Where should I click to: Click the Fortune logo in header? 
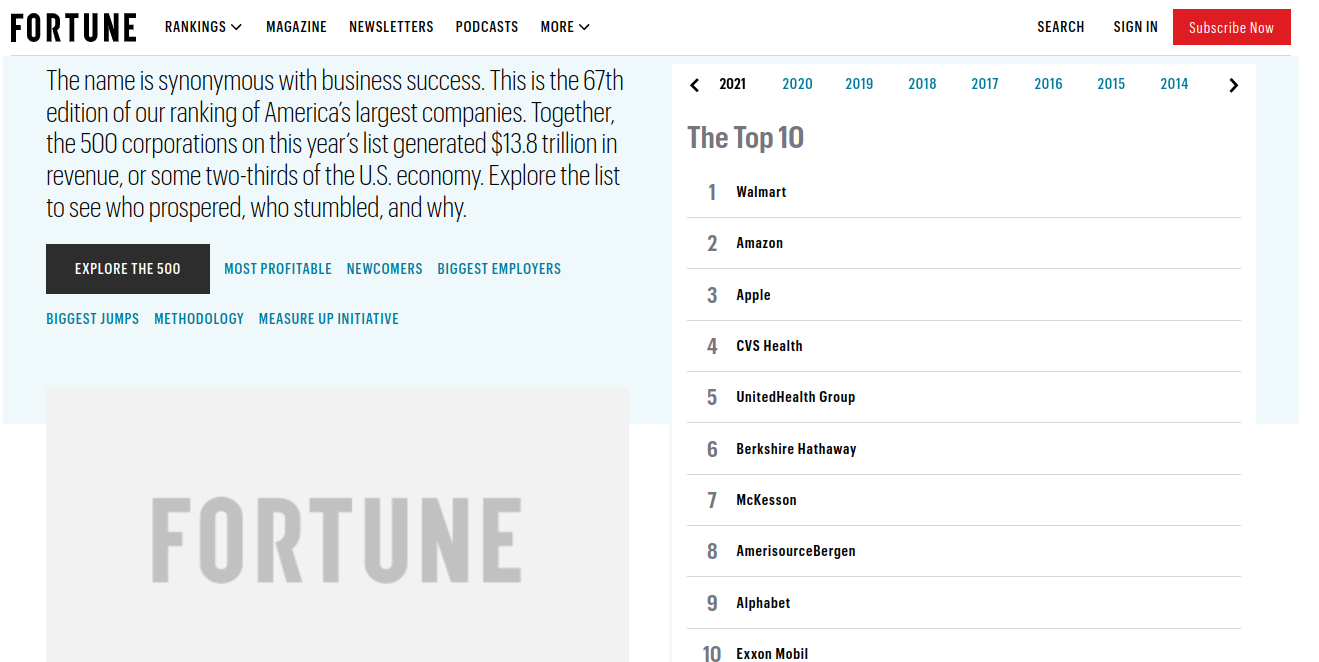tap(73, 27)
